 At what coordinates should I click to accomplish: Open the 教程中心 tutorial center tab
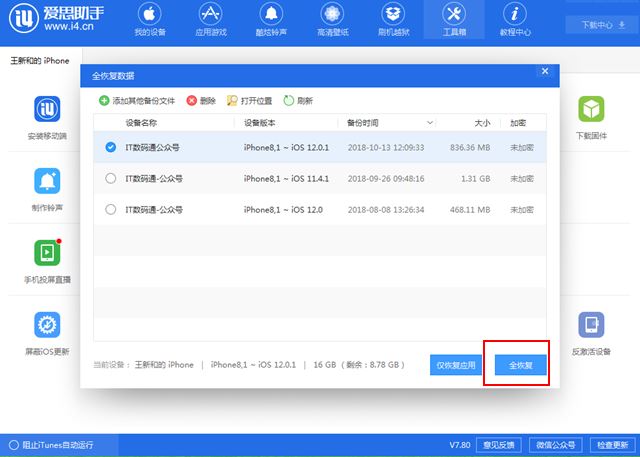click(x=515, y=20)
